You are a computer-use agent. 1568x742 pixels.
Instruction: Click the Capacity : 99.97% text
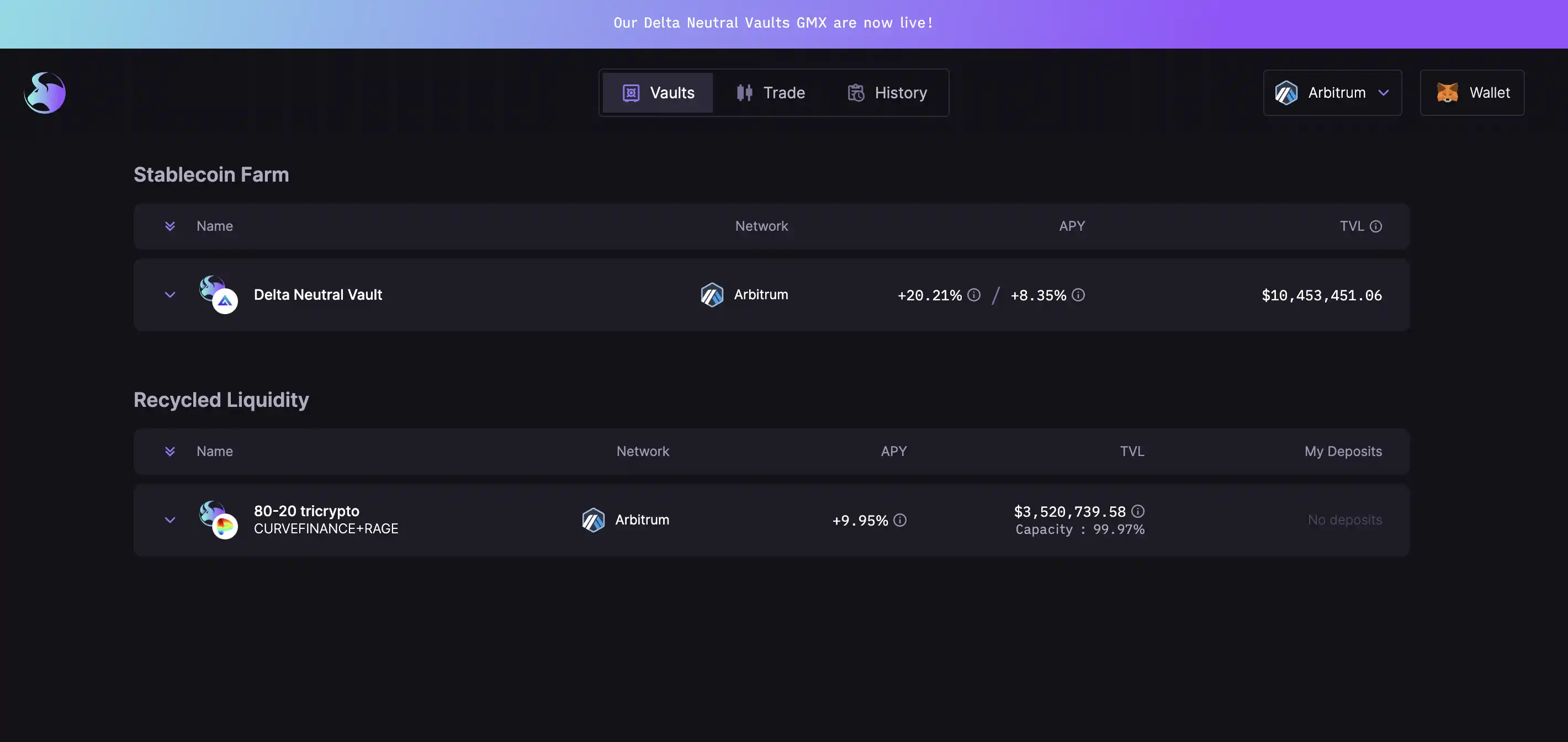coord(1080,529)
